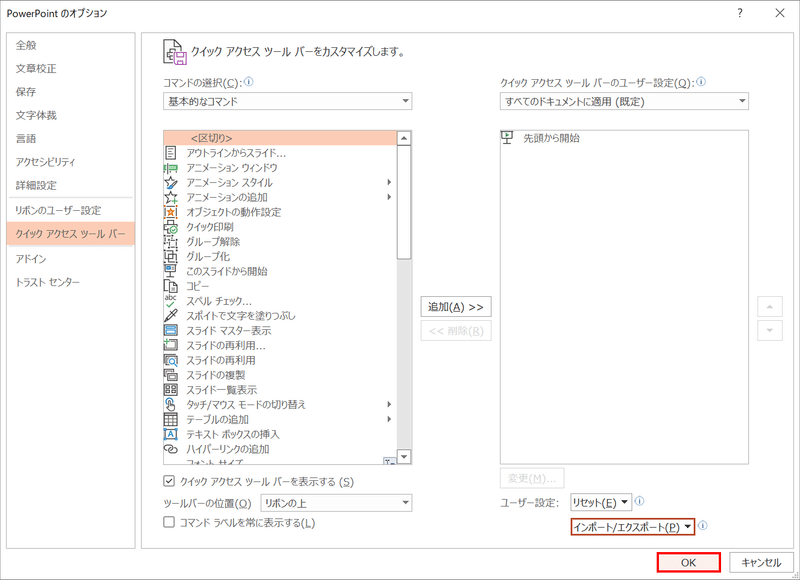Open the リボンの上 toolbar position dropdown
Viewport: 800px width, 580px height.
coord(336,503)
